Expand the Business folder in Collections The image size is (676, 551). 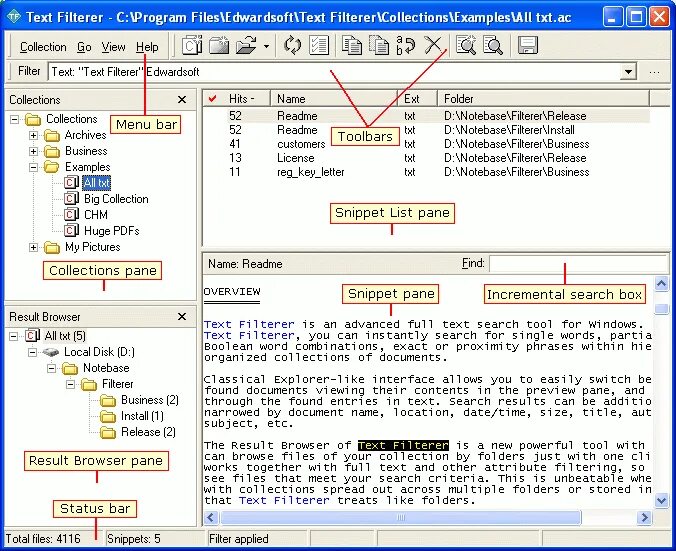pyautogui.click(x=33, y=151)
